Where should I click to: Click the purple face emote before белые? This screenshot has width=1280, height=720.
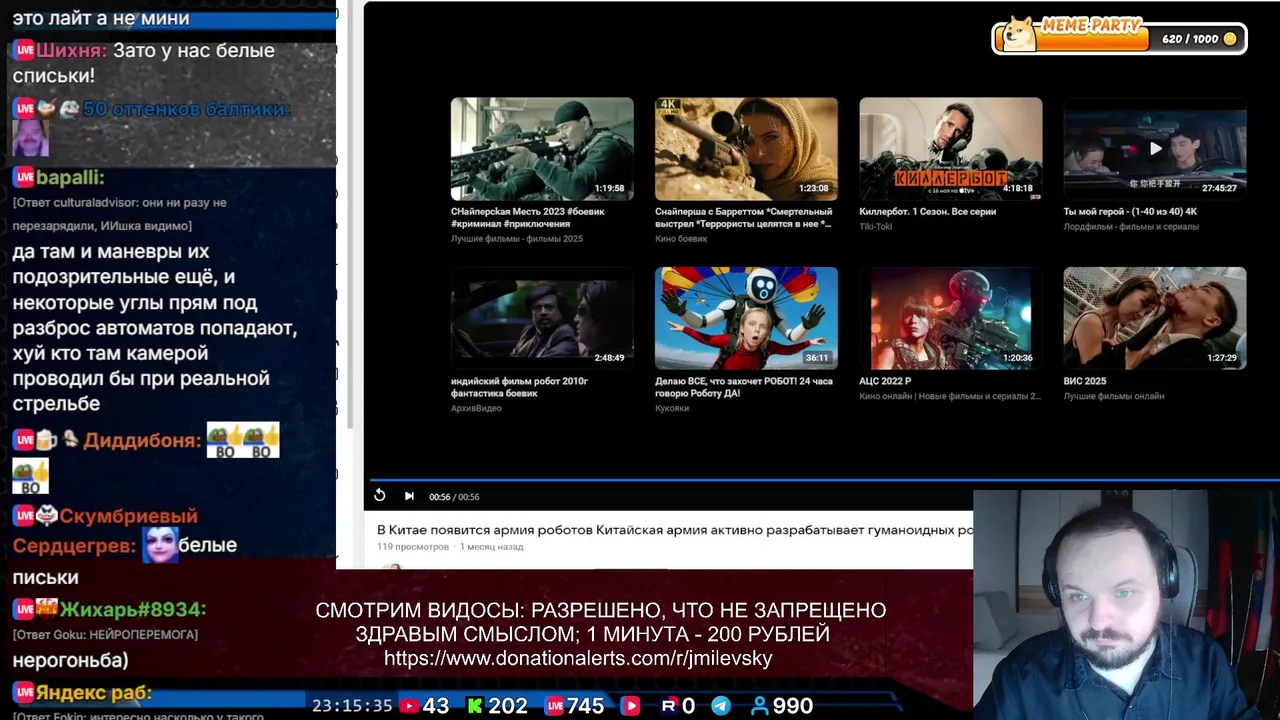pyautogui.click(x=160, y=544)
